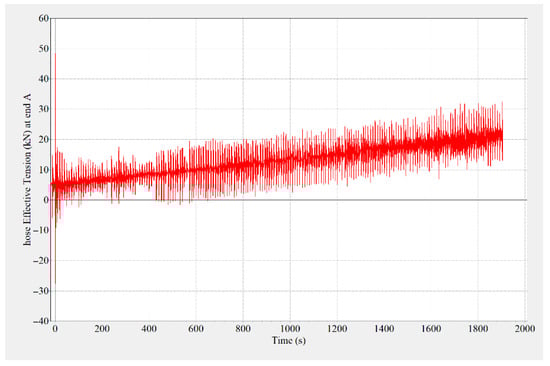Image resolution: width=550 pixels, height=366 pixels.
Task: Click the x-axis value 1600
Action: point(431,328)
